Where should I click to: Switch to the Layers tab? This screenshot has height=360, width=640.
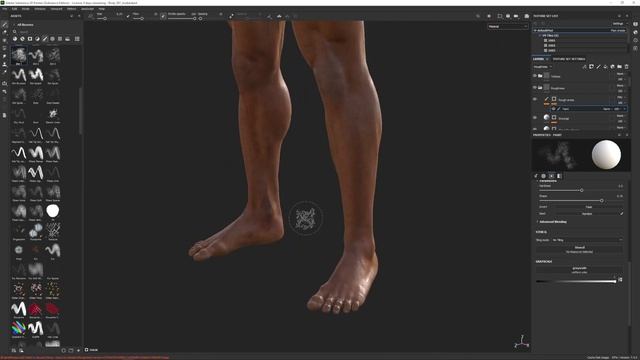(x=539, y=59)
